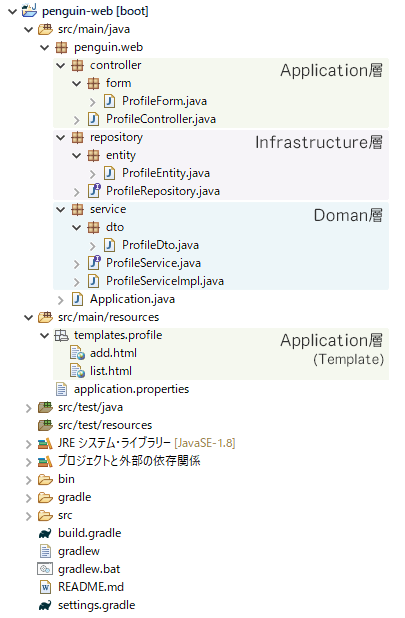
Task: Expand the src/test/java folder
Action: [28, 408]
